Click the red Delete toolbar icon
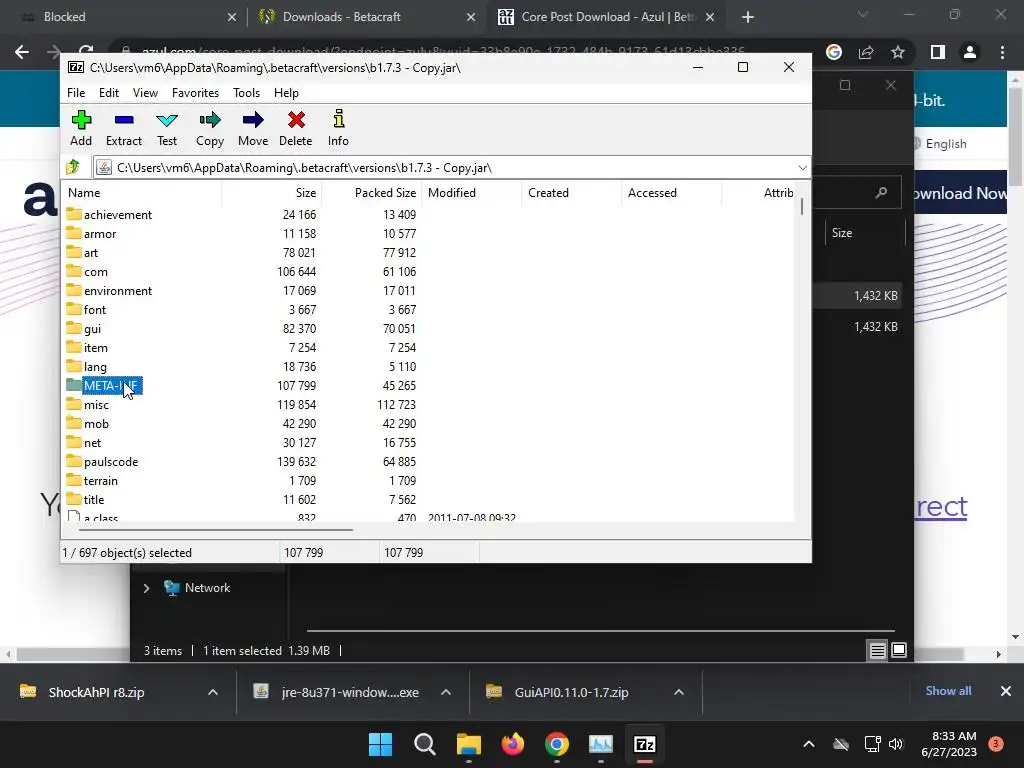This screenshot has width=1024, height=768. 296,120
